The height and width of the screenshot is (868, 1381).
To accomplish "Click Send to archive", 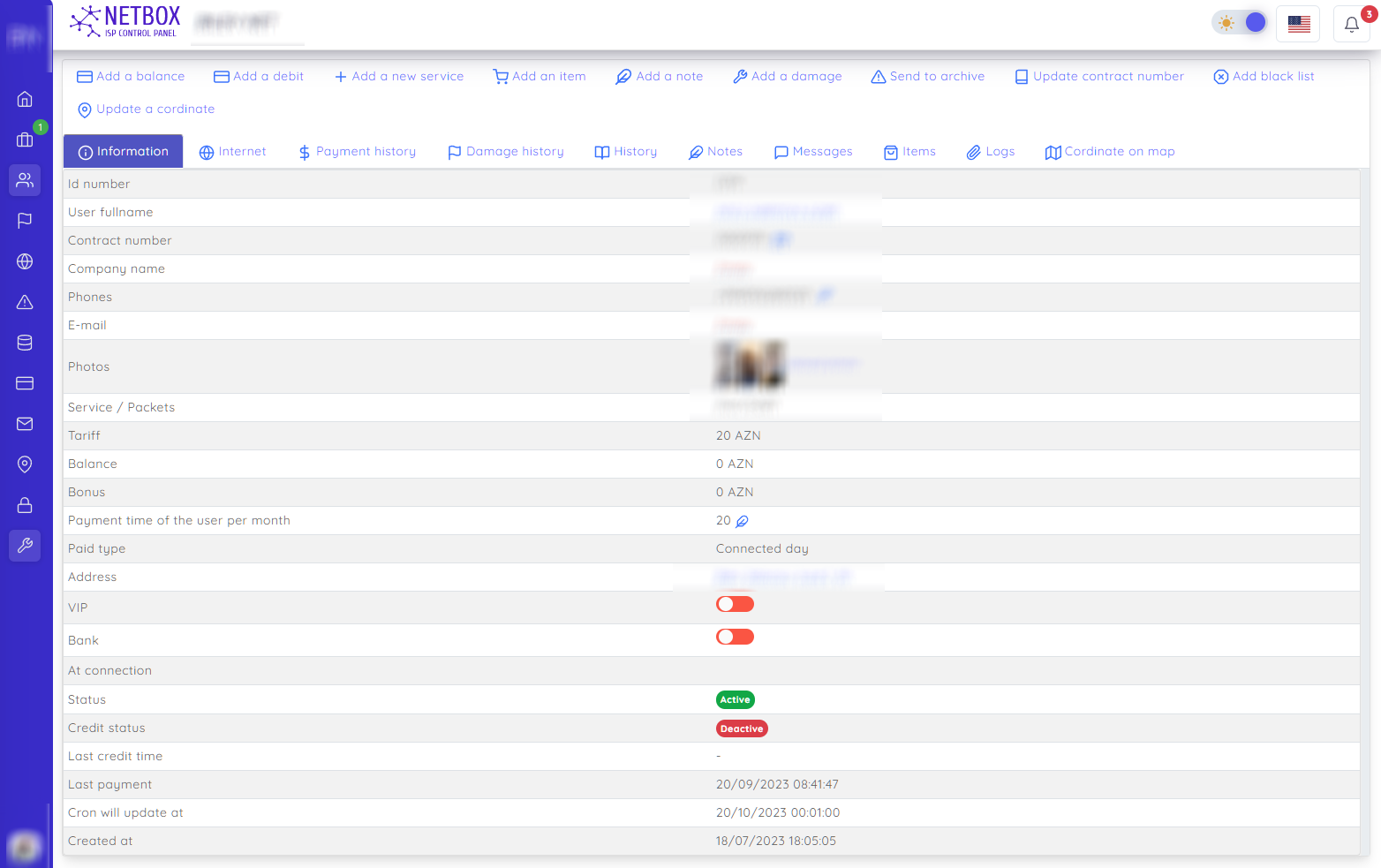I will [927, 77].
